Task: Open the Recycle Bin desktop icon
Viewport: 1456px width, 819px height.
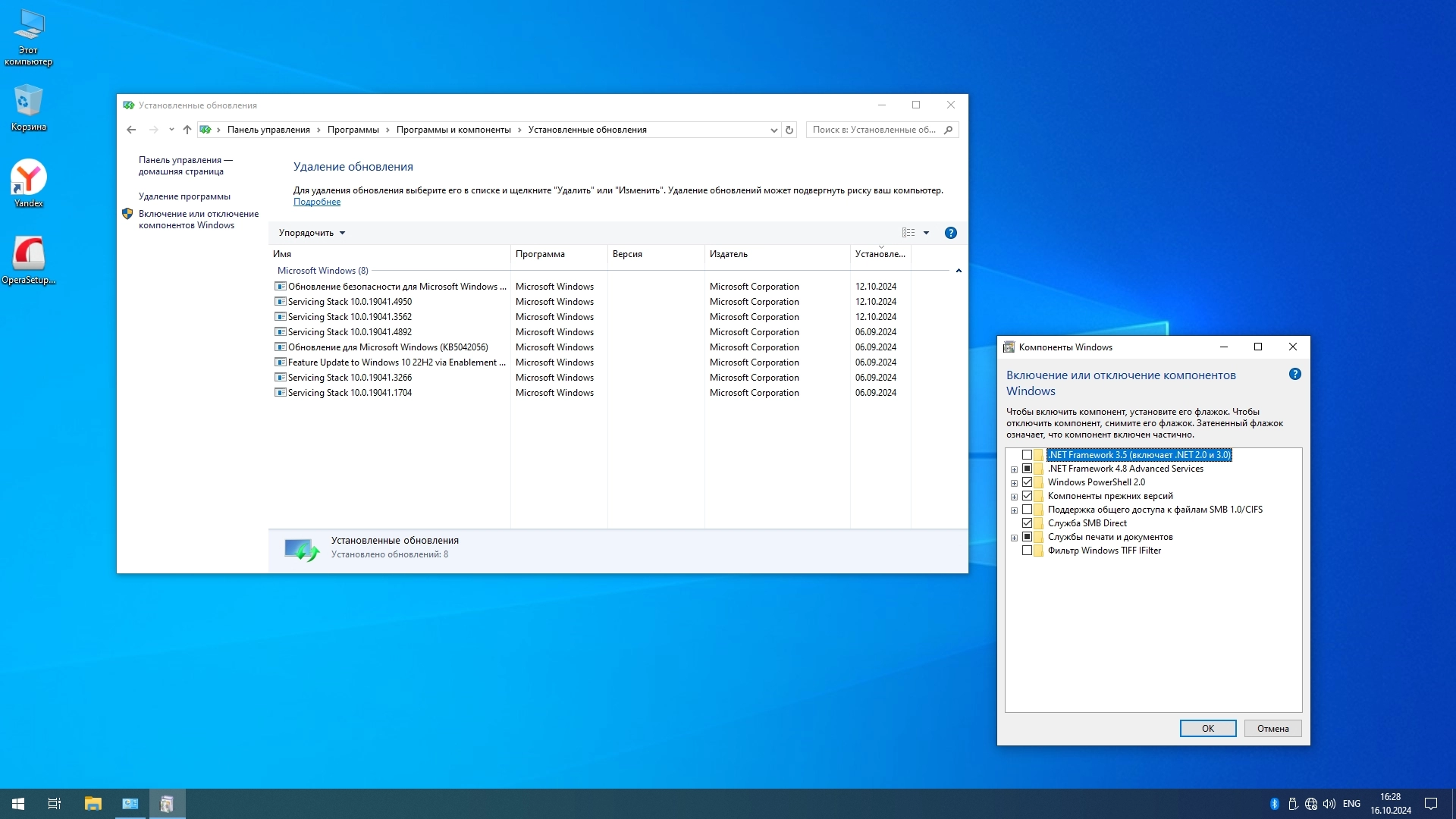Action: tap(29, 106)
